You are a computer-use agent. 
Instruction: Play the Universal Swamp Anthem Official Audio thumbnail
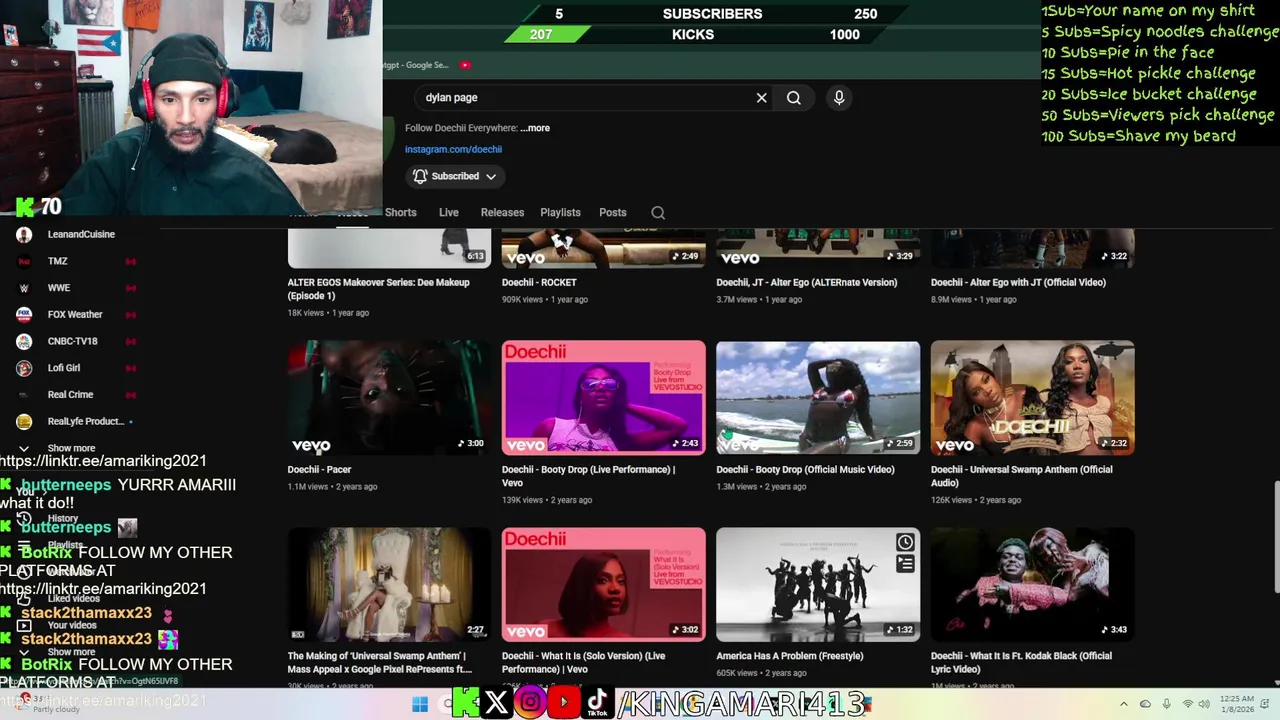coord(1032,398)
